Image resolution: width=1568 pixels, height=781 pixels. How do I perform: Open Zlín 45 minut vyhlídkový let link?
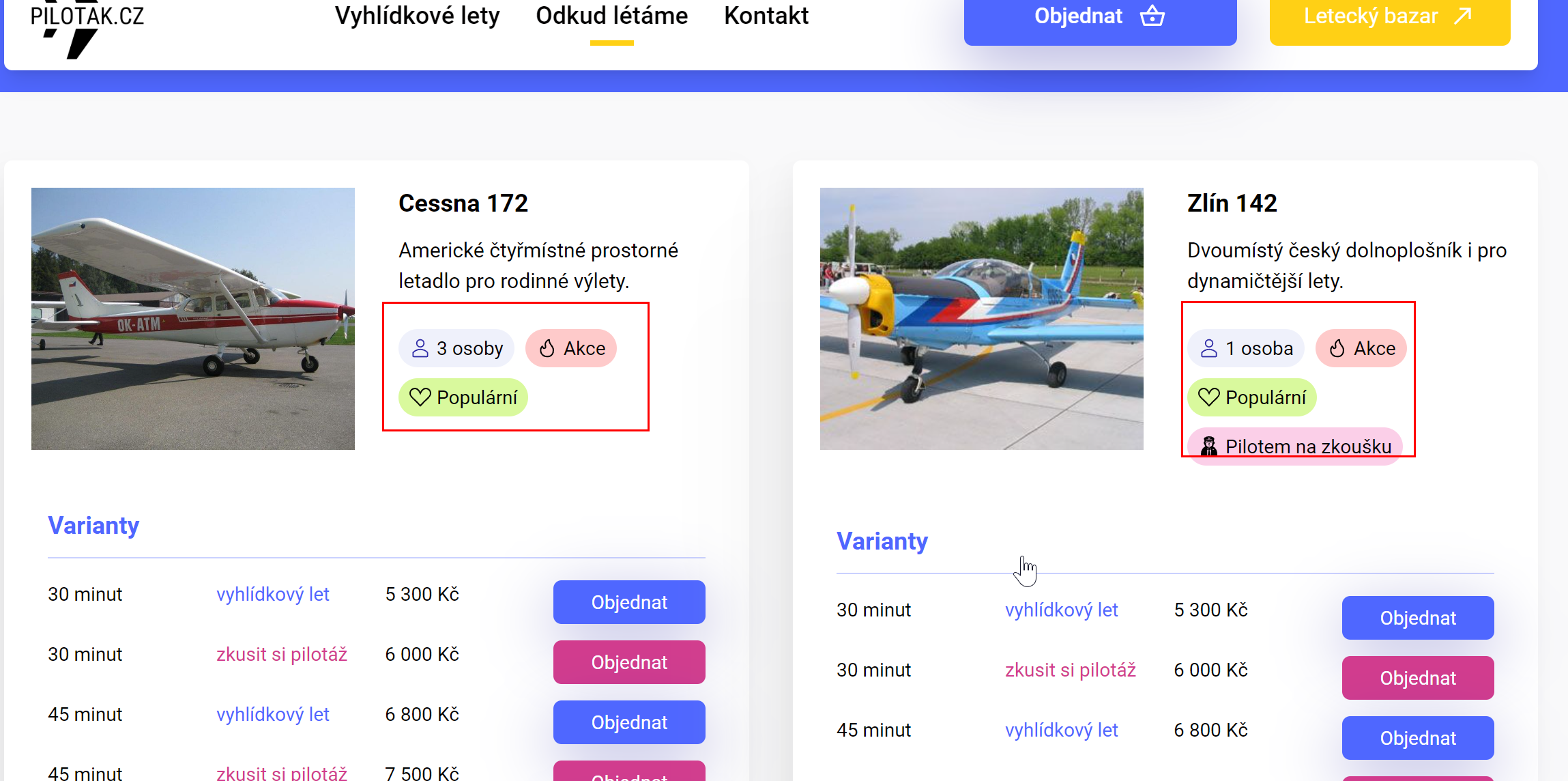pos(1062,730)
